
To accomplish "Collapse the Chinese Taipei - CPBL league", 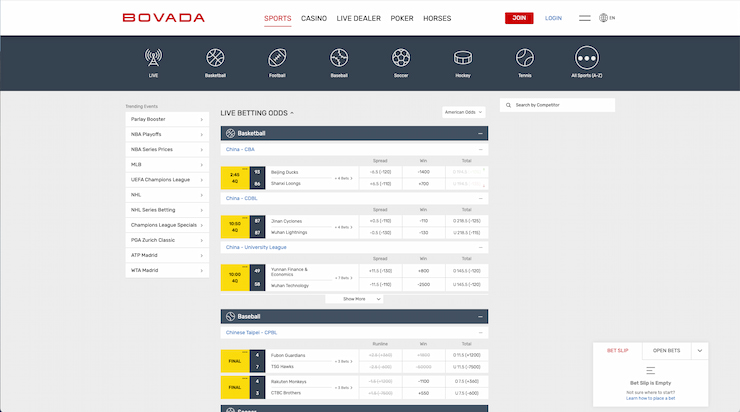I will [x=480, y=333].
